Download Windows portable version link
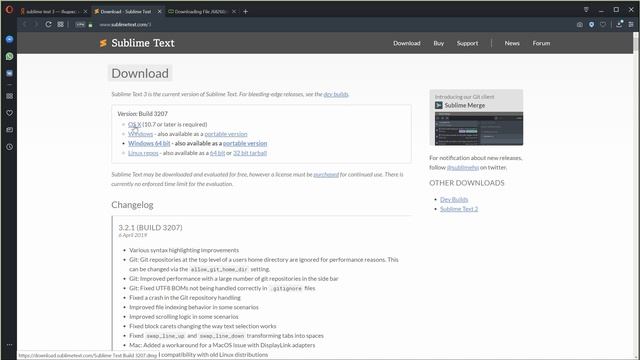640x360 pixels. coord(226,134)
